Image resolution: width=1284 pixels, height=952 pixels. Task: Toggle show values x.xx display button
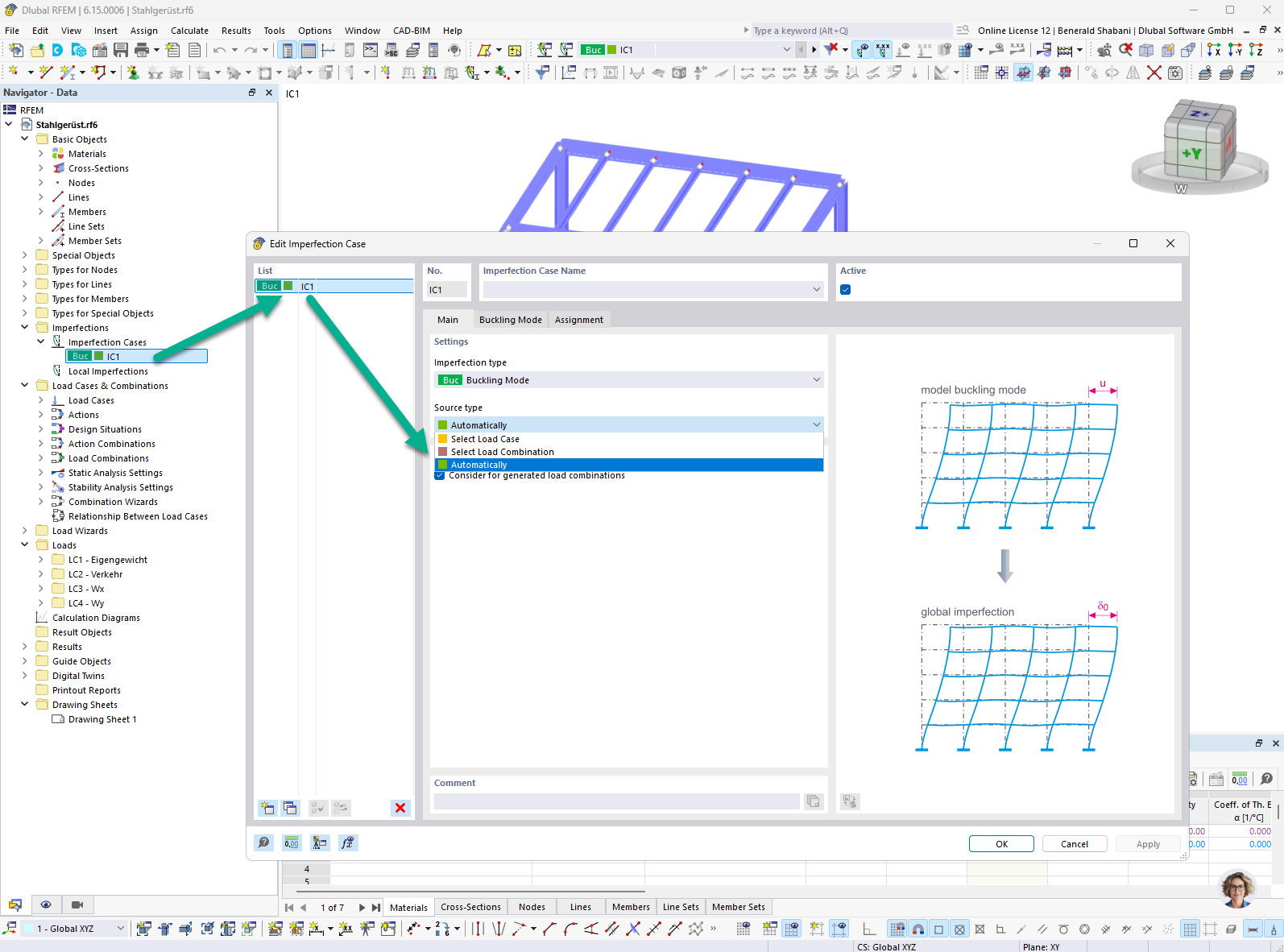point(883,50)
